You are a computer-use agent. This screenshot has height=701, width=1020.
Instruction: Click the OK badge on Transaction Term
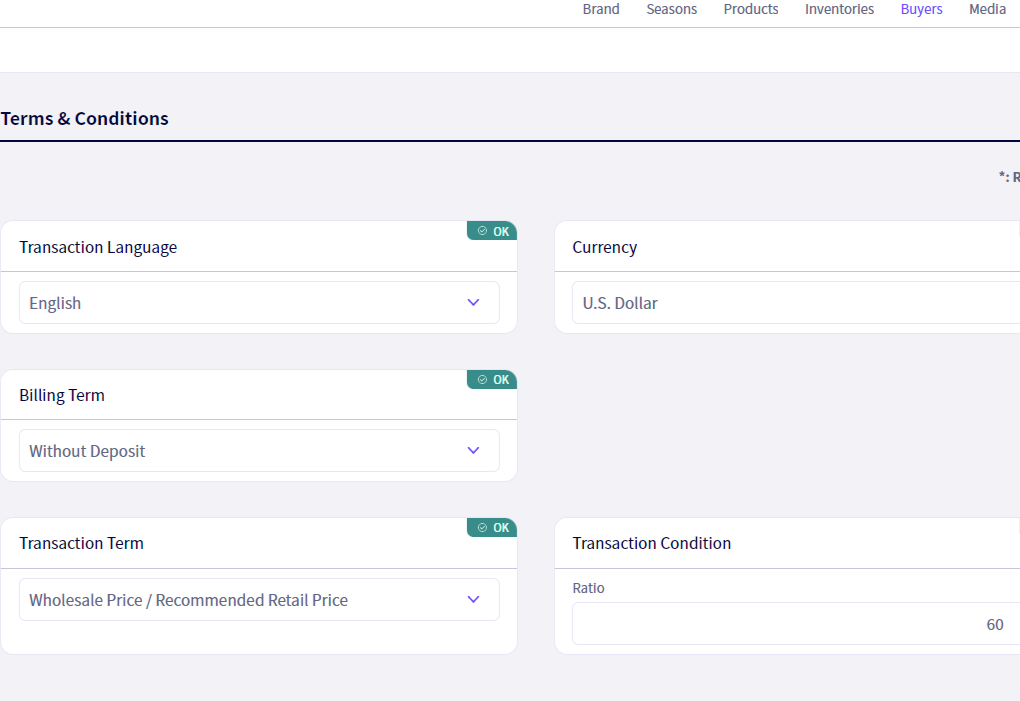tap(492, 527)
